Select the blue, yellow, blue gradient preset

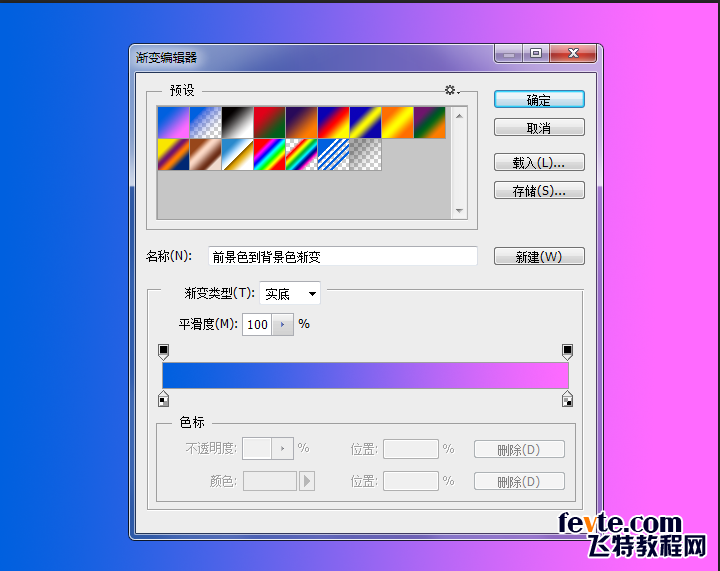tap(366, 123)
